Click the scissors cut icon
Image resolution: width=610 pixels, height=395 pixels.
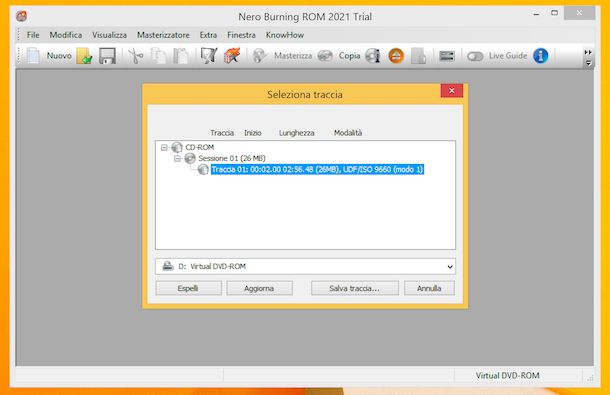(135, 56)
